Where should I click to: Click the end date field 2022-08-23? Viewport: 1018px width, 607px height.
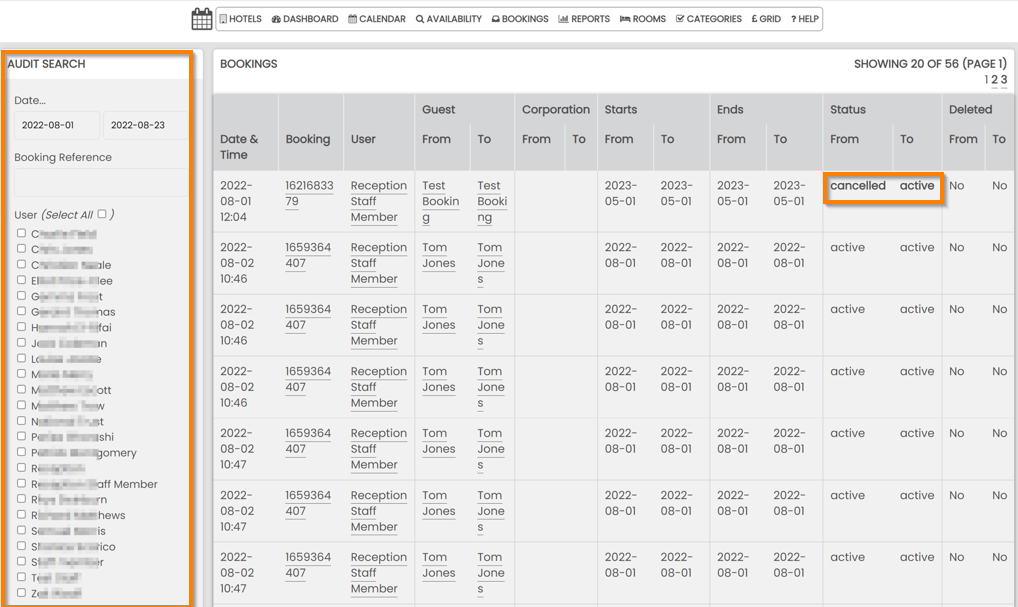(144, 126)
